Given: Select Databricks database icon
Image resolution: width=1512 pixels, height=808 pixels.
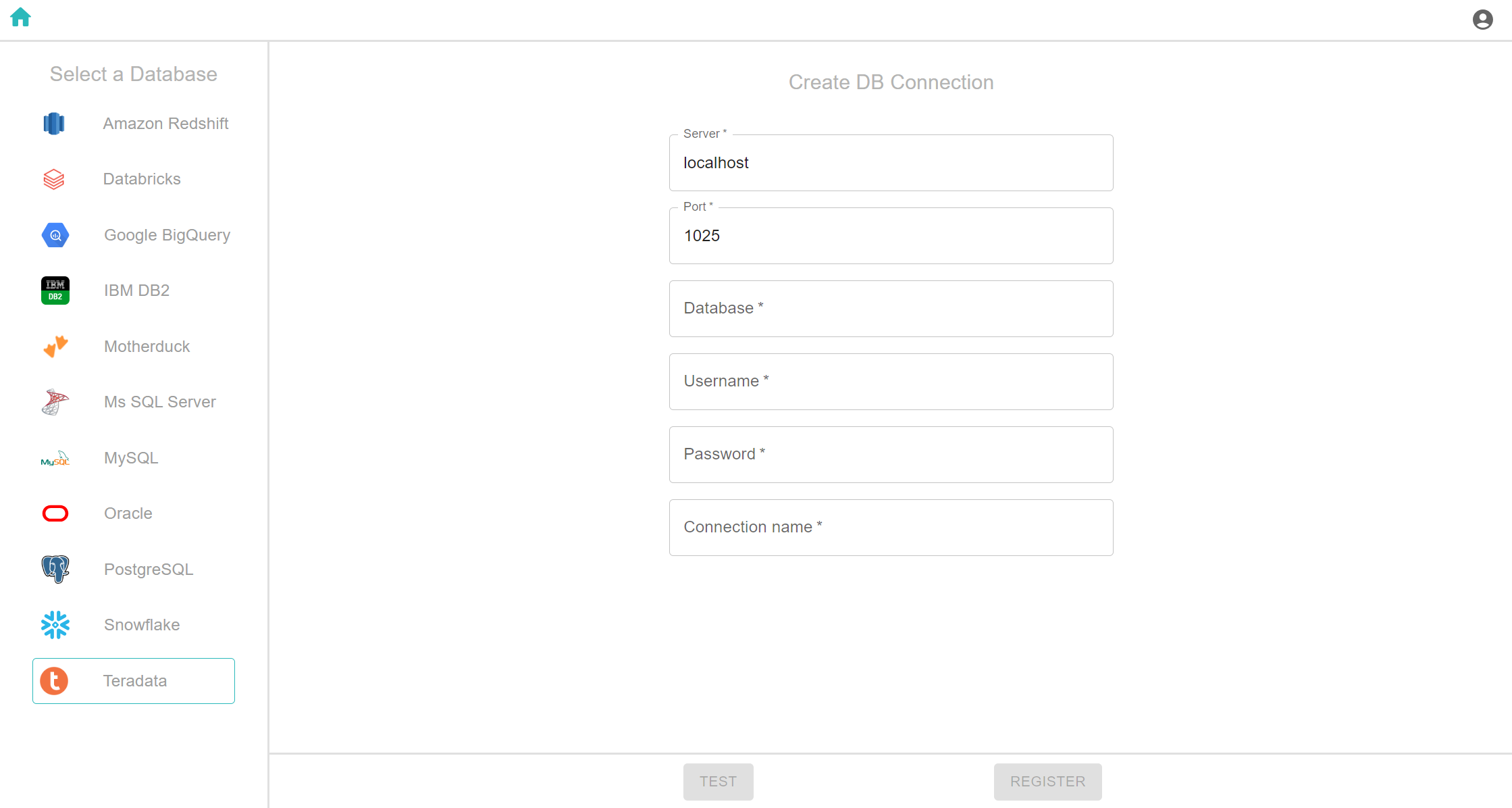Looking at the screenshot, I should [x=54, y=179].
